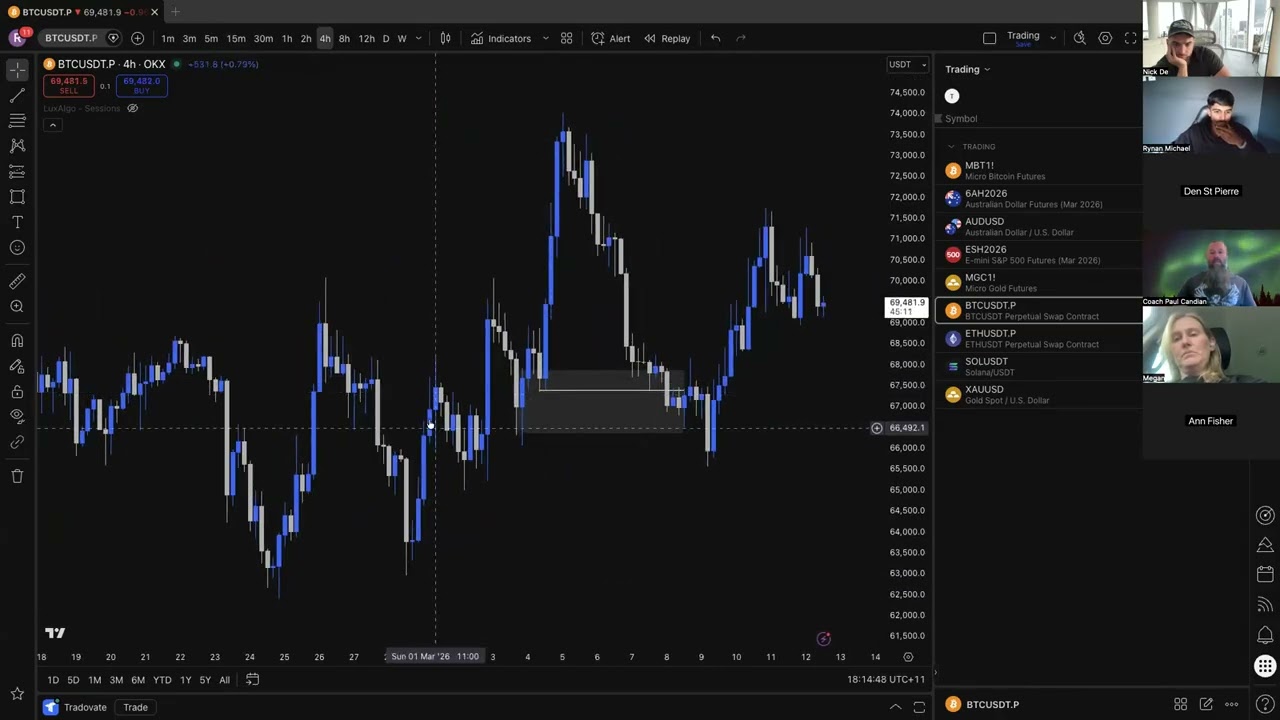Select the geometric shapes drawing tool
The height and width of the screenshot is (720, 1280).
[x=17, y=197]
